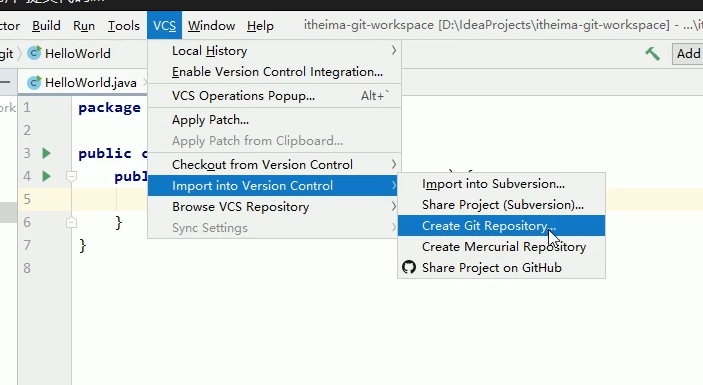This screenshot has width=703, height=385.
Task: Select Create Mercurial Repository option
Action: click(501, 247)
